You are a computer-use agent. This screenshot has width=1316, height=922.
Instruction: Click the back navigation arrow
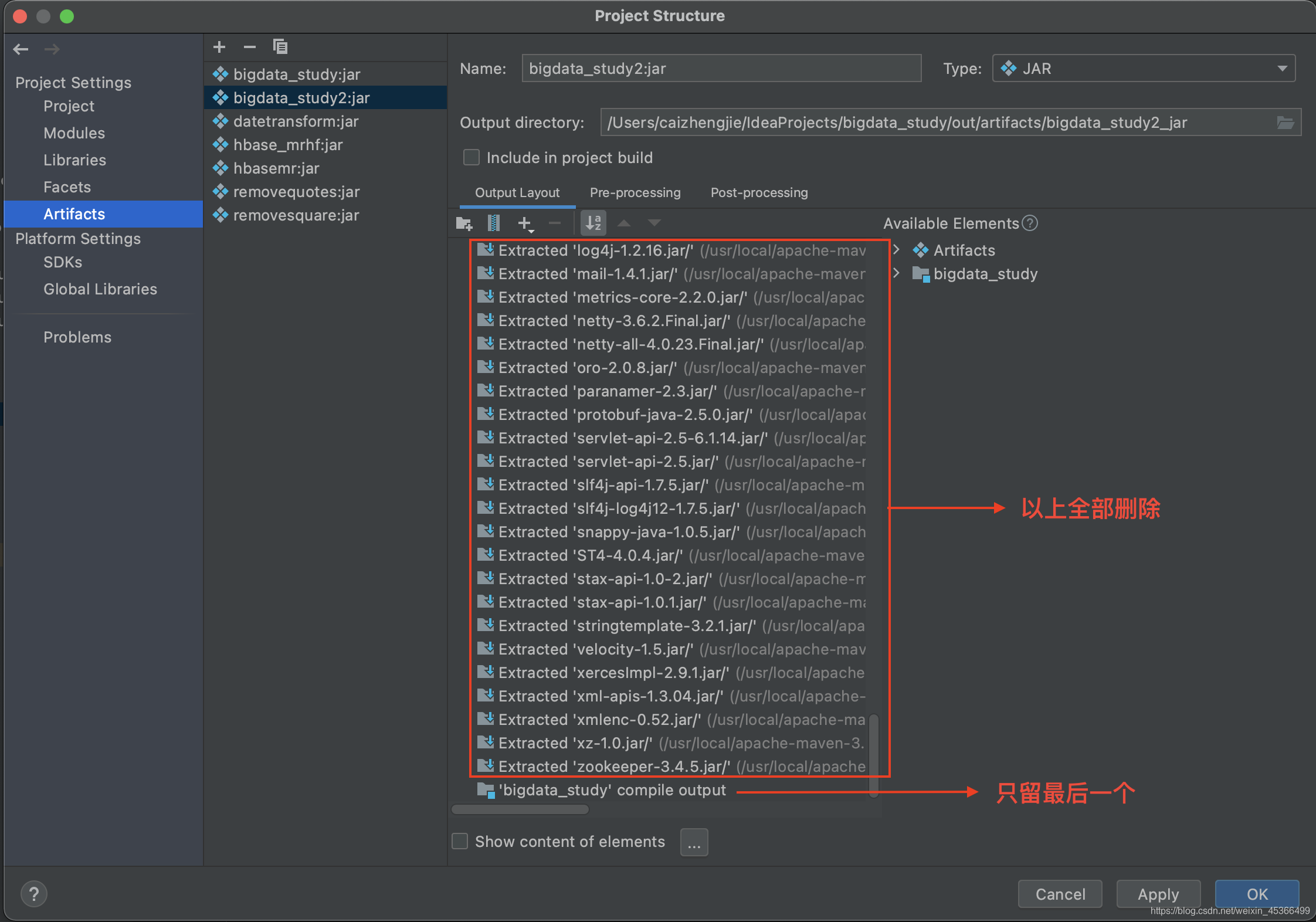coord(21,49)
